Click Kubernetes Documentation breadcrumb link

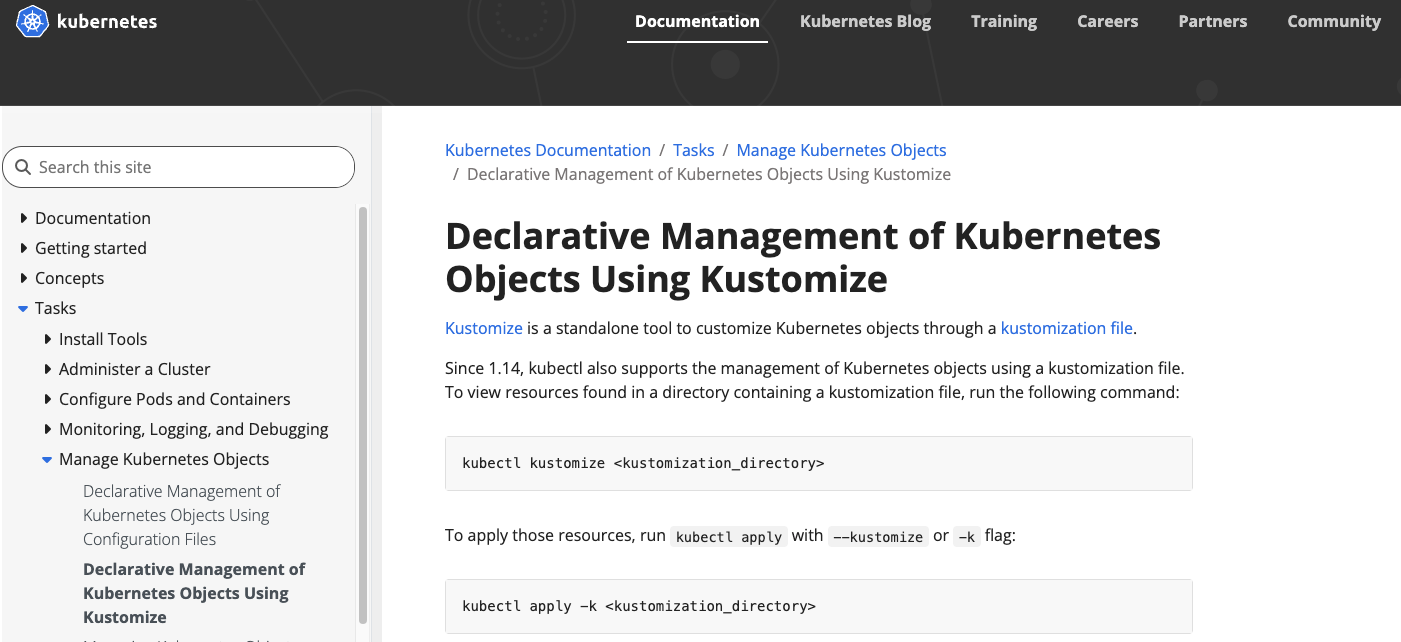(x=548, y=150)
